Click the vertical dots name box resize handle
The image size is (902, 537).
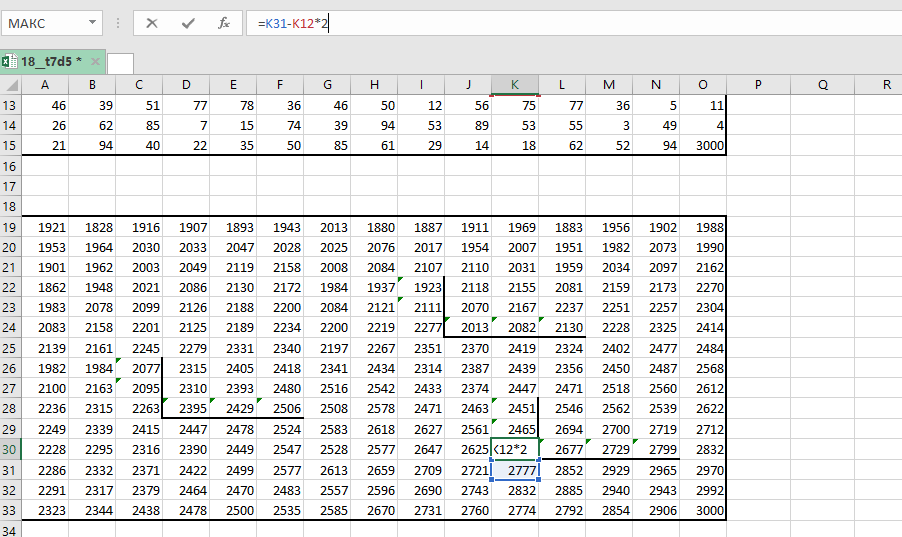(x=118, y=22)
